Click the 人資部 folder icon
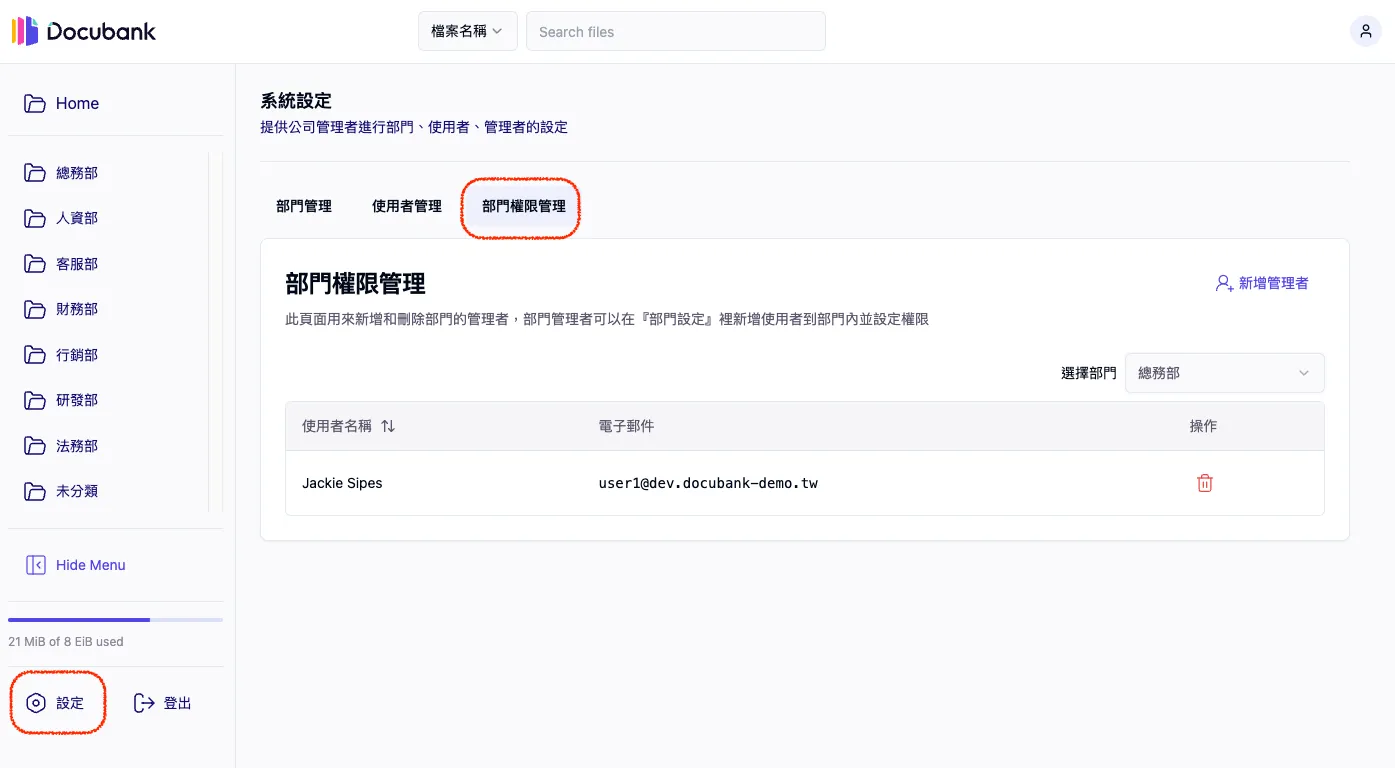Screen dimensions: 1395x768 point(33,218)
